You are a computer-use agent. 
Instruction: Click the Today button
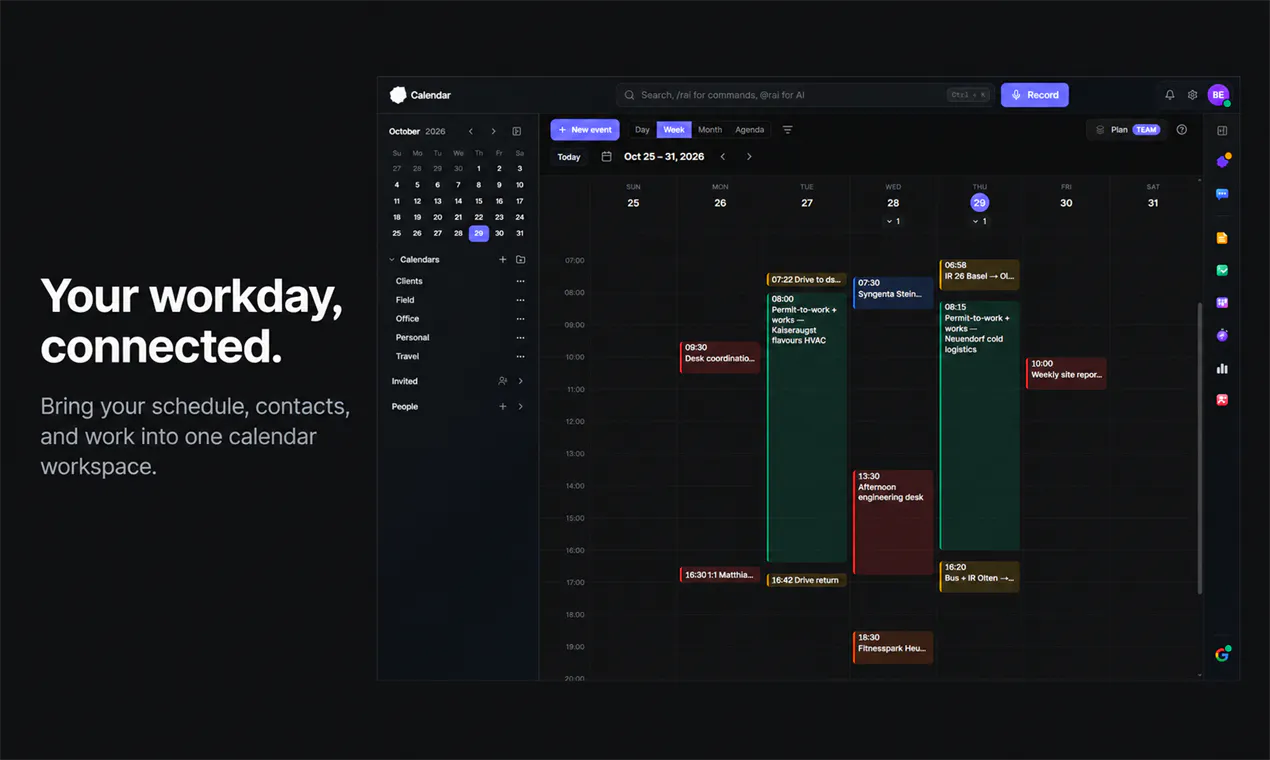pyautogui.click(x=569, y=157)
